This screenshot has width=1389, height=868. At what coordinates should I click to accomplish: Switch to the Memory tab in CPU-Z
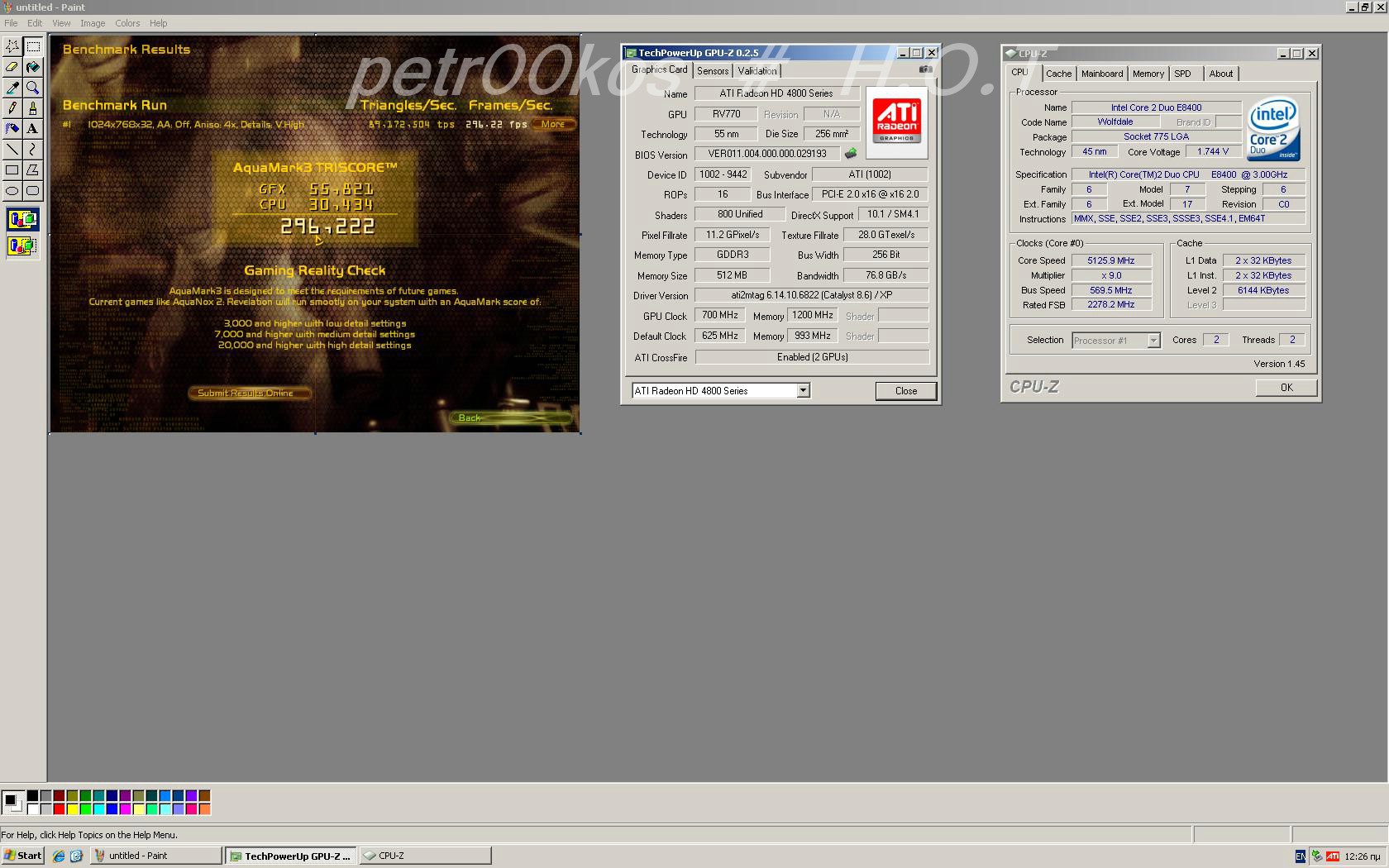pos(1148,74)
